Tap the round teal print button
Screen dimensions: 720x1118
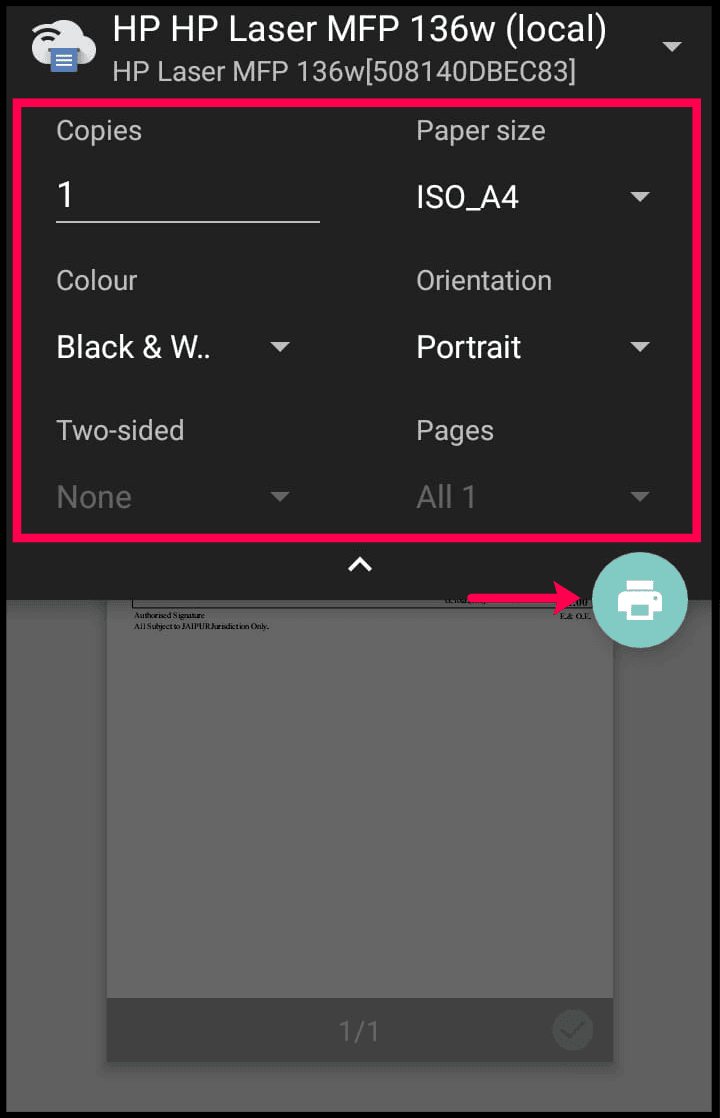(639, 600)
